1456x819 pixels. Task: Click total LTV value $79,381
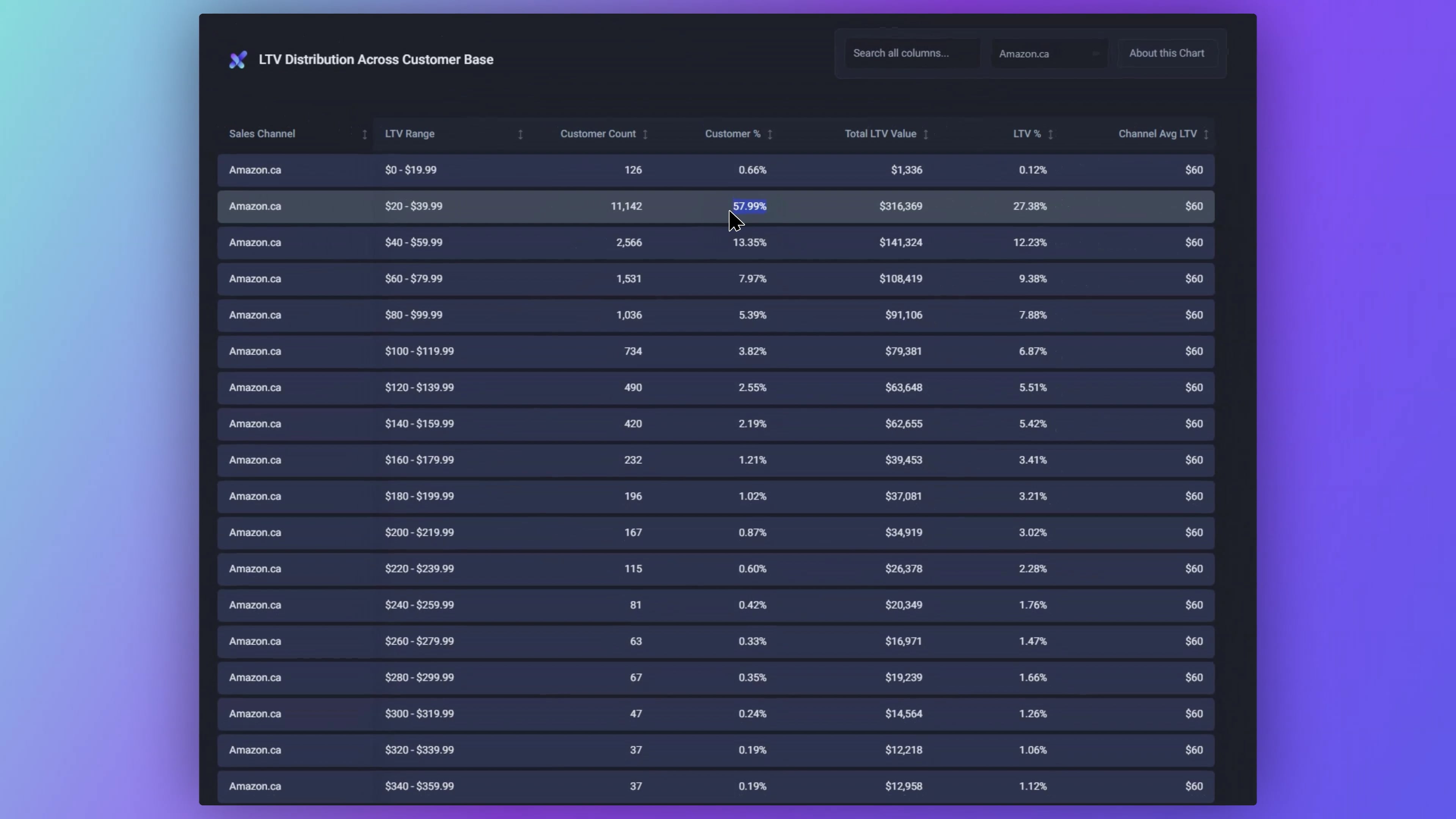click(903, 351)
